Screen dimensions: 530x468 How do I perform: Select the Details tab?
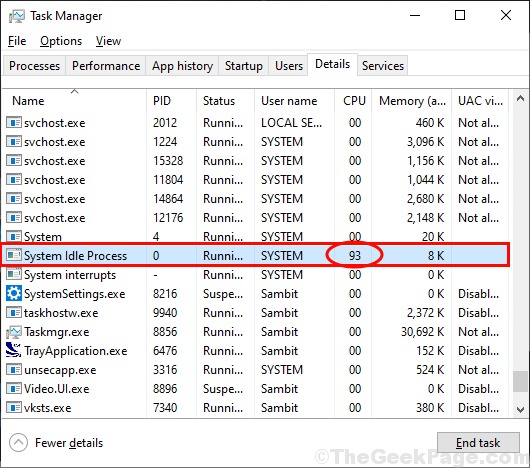coord(332,64)
